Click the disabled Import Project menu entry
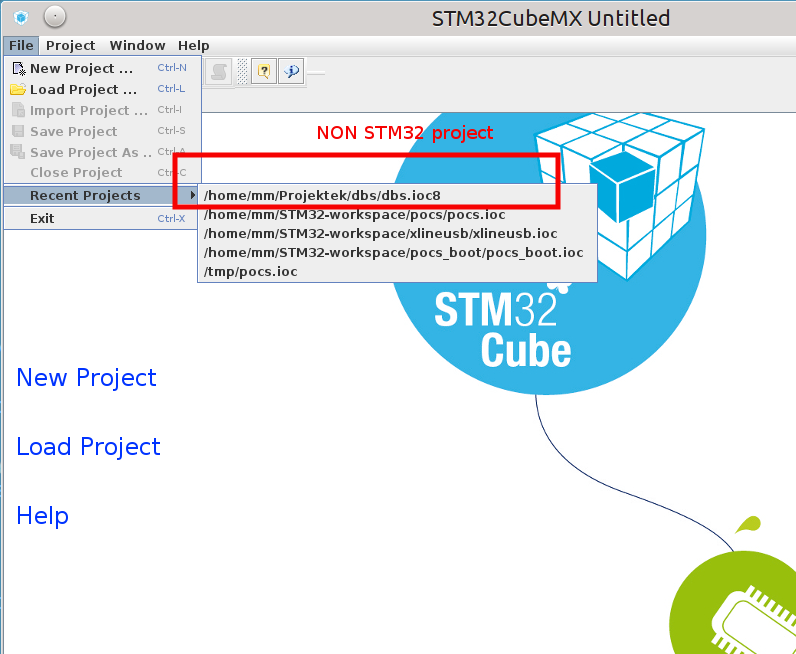Screen dimensions: 796x654 (103, 110)
